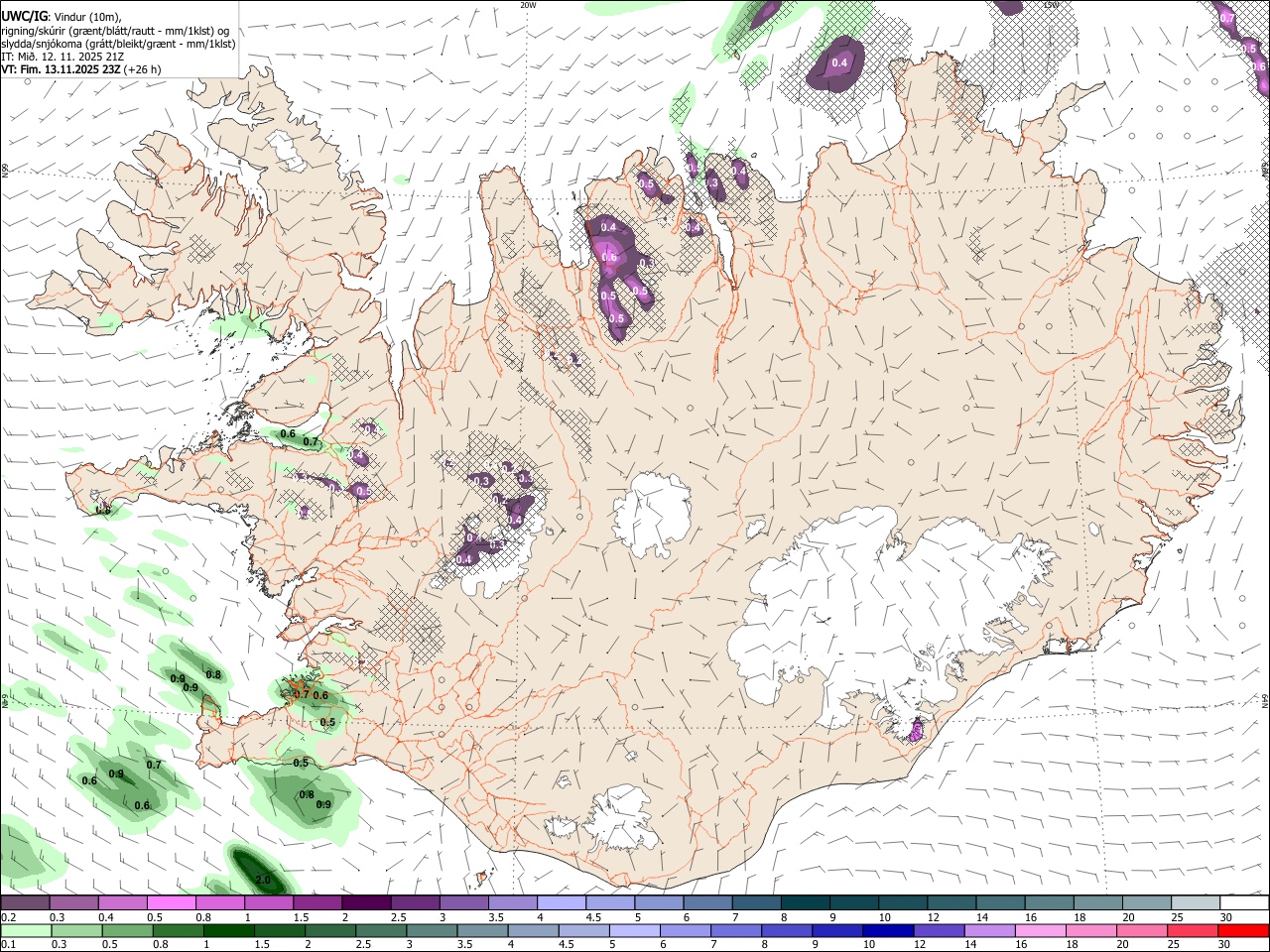Pick the light pink swatch between 16 and 18 lower row
Image resolution: width=1270 pixels, height=952 pixels.
coord(1040,930)
